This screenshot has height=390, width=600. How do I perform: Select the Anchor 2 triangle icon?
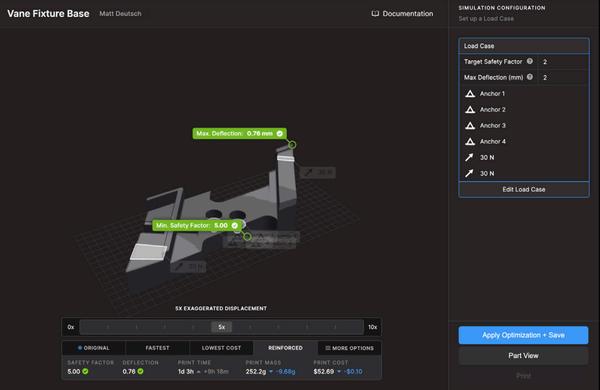tap(470, 110)
